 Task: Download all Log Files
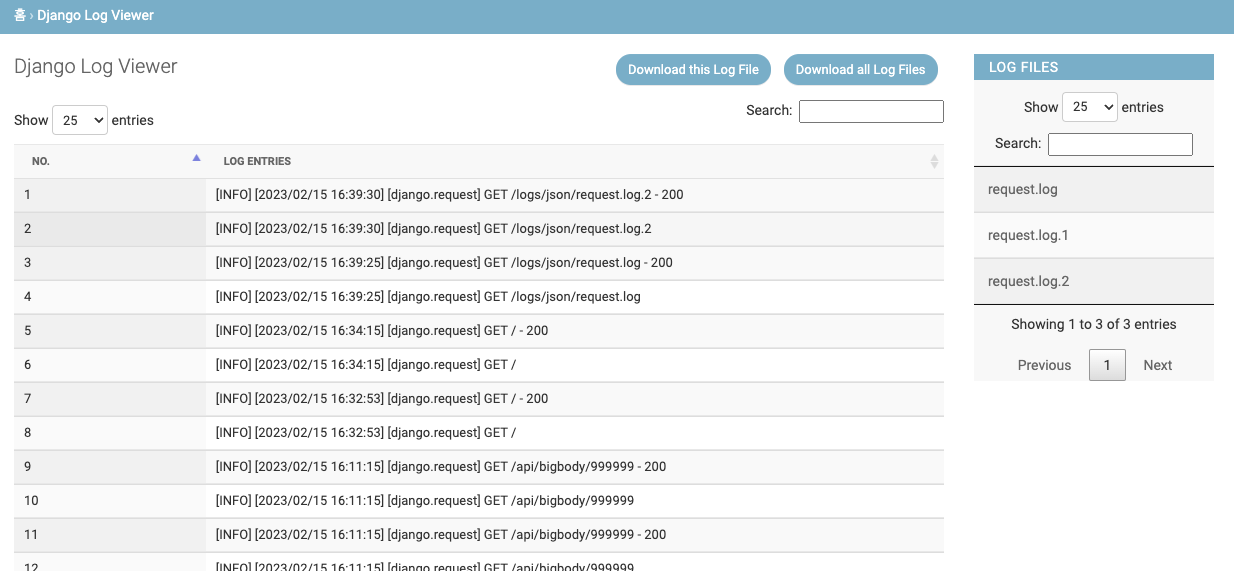click(860, 70)
